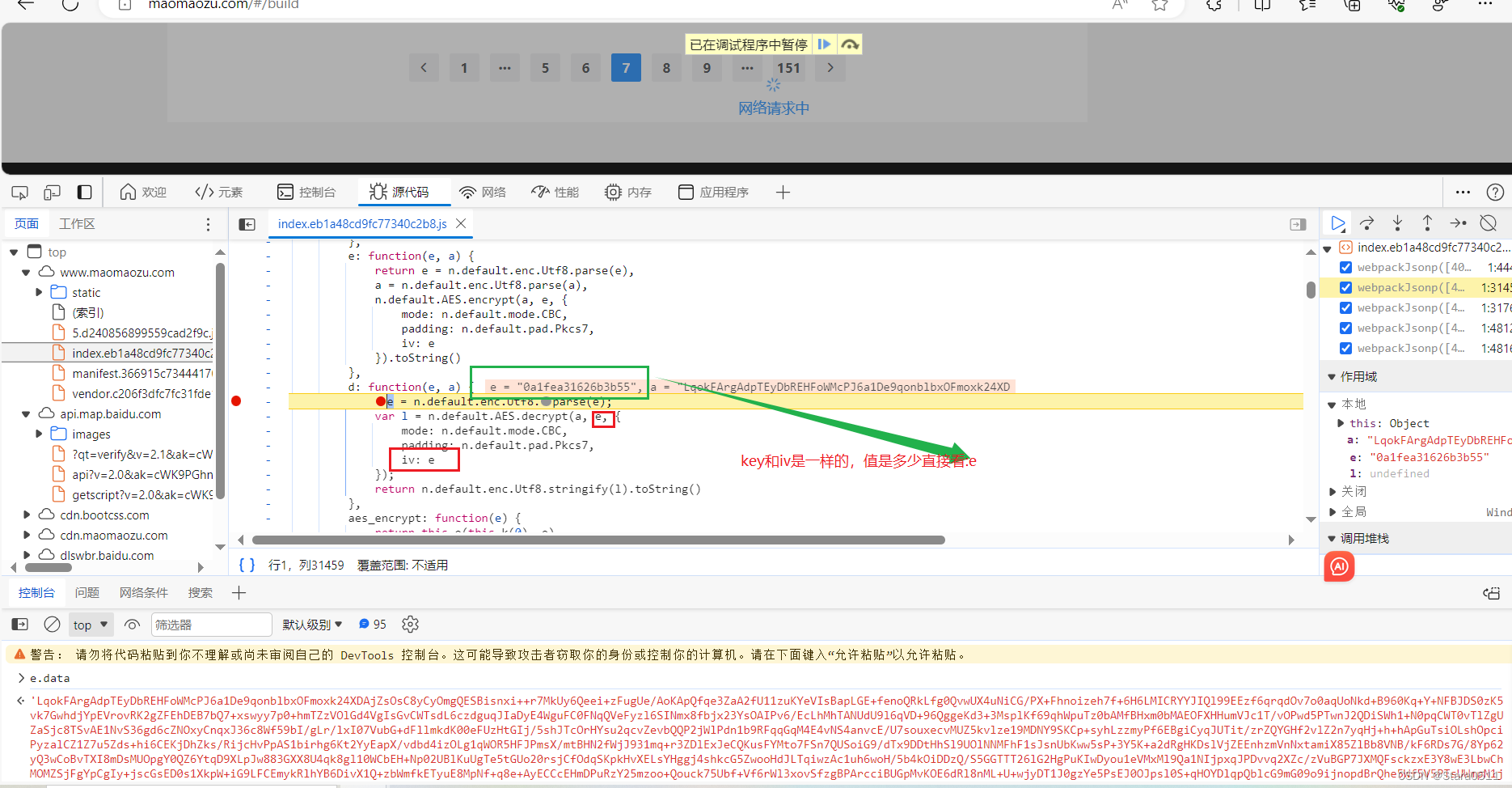Resume script execution in debugger toolbar
The height and width of the screenshot is (788, 1512).
[1337, 223]
